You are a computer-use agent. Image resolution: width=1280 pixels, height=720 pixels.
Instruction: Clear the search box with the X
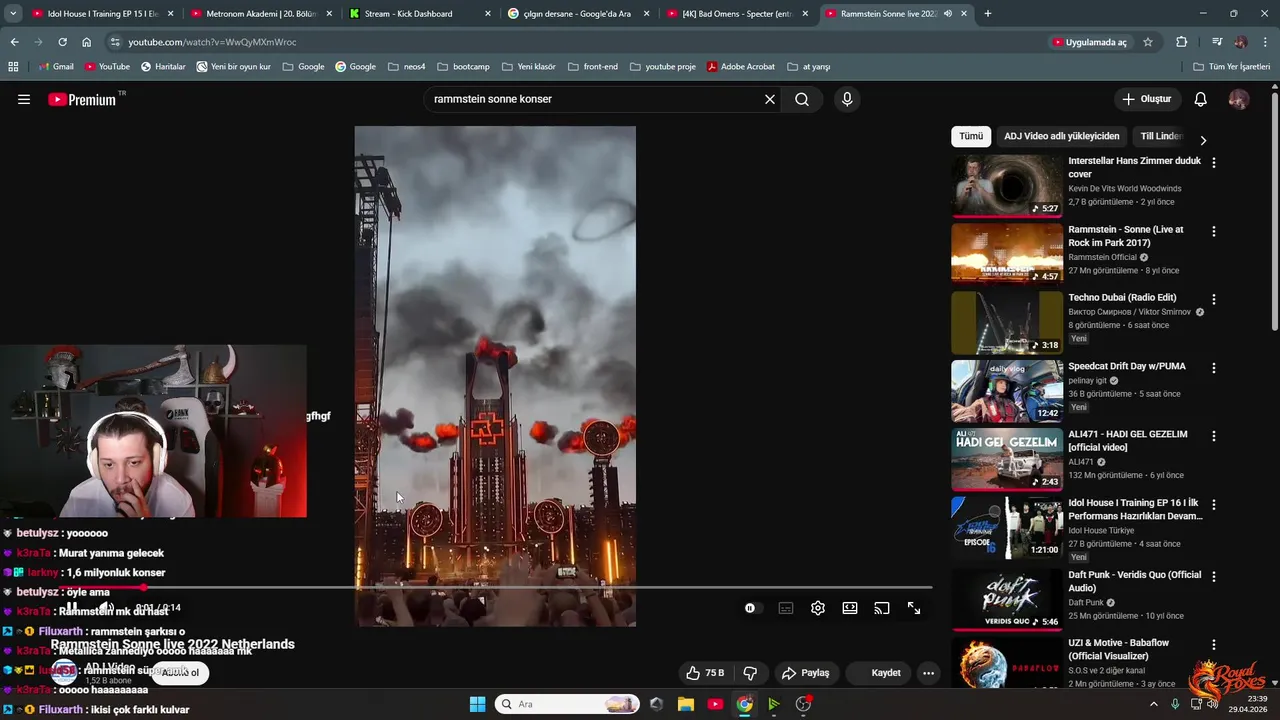[770, 99]
